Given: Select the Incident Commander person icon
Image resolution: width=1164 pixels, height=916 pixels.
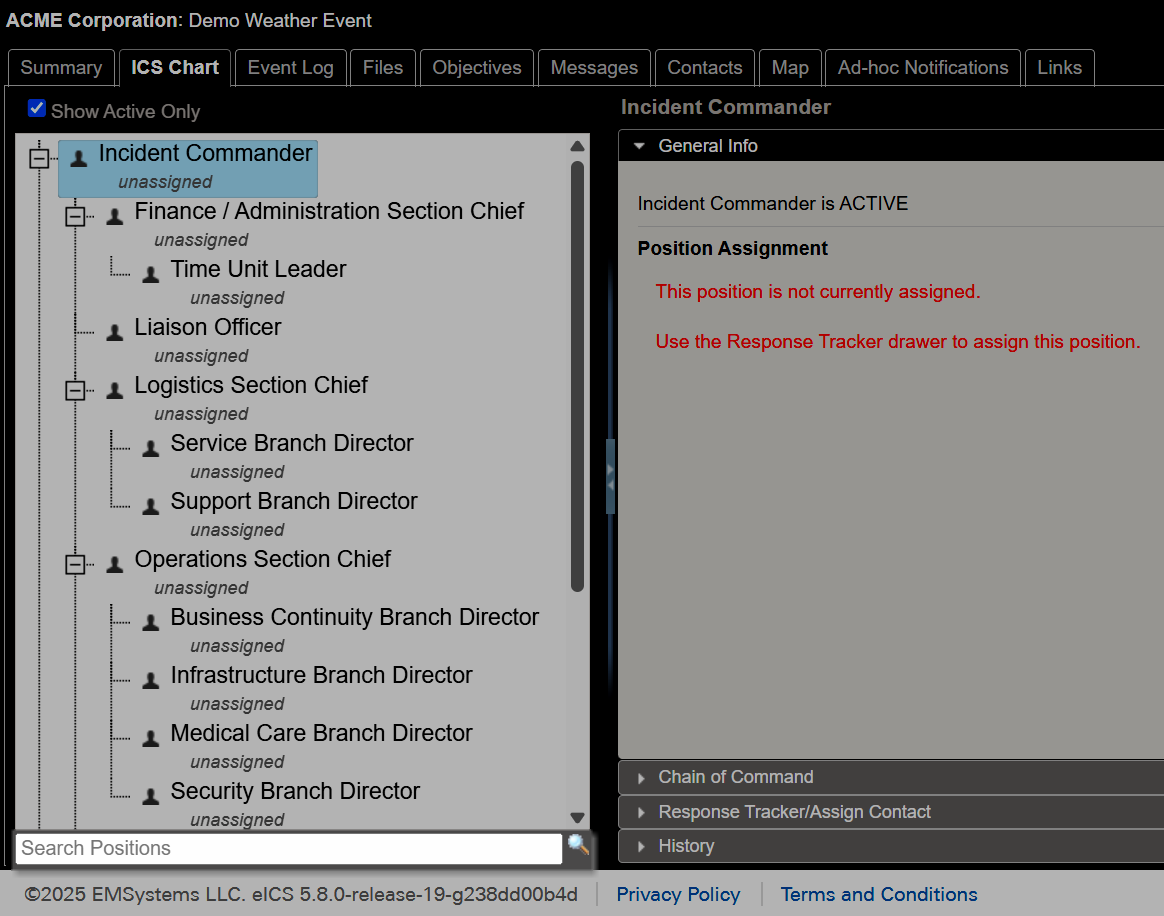Looking at the screenshot, I should (77, 155).
